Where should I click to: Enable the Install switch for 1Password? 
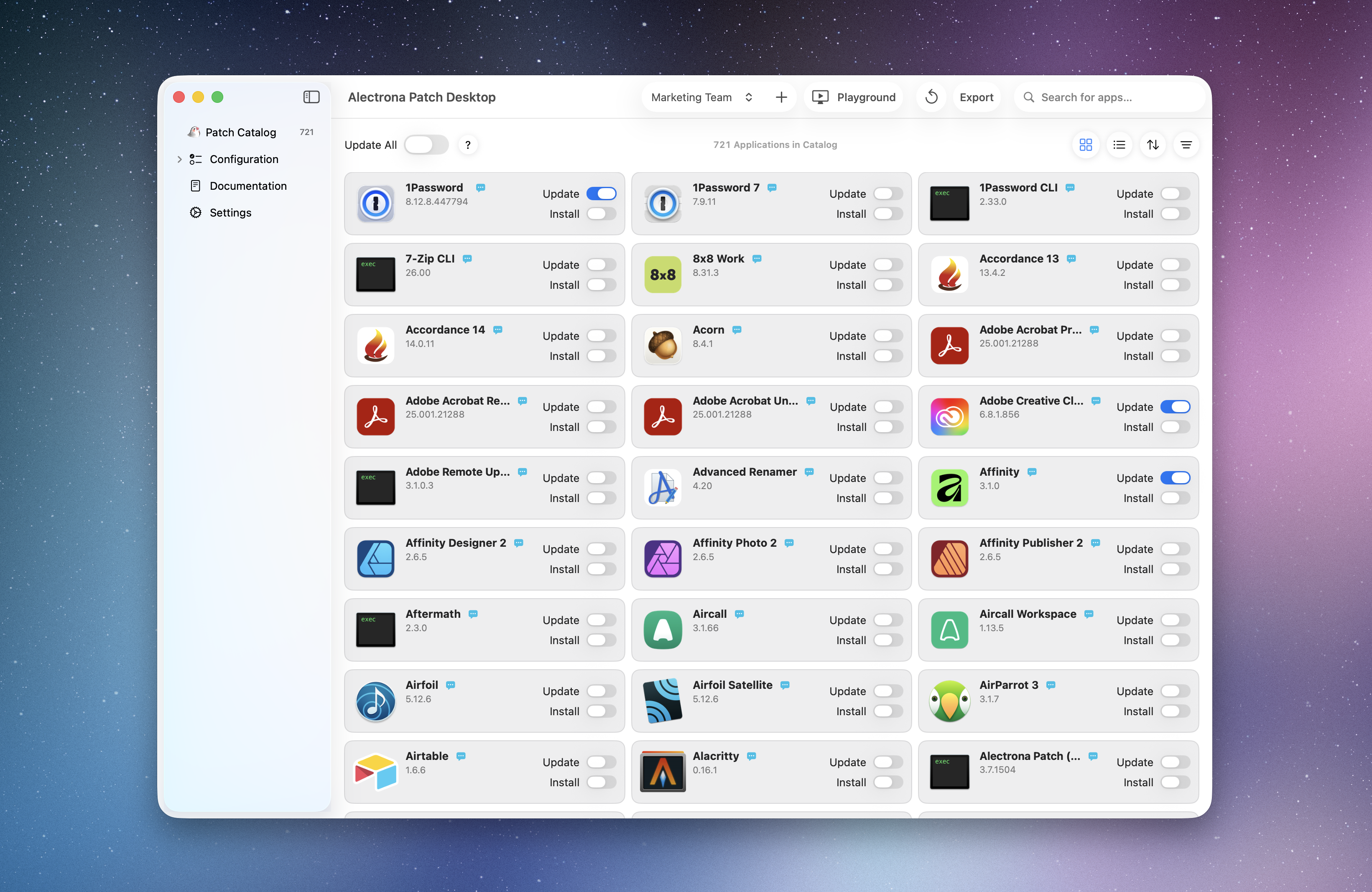pyautogui.click(x=601, y=214)
